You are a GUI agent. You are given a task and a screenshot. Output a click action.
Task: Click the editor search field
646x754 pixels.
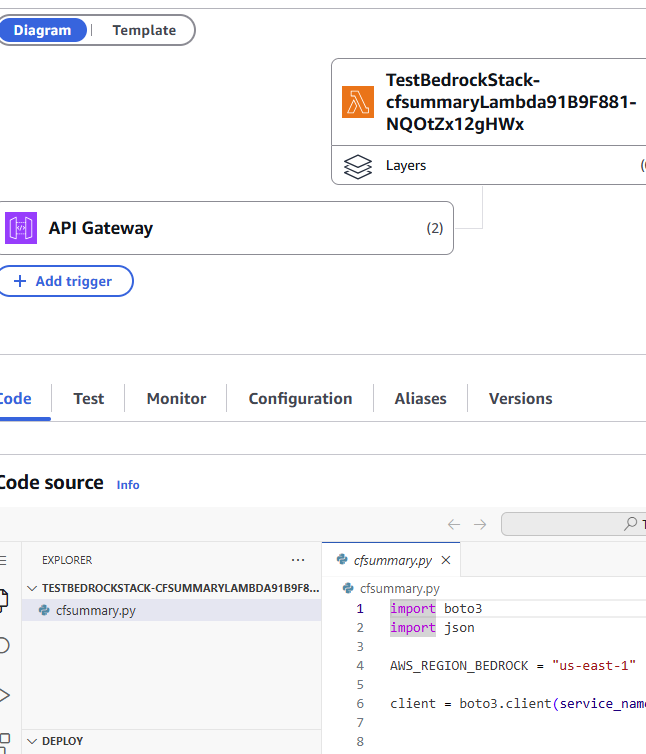573,524
